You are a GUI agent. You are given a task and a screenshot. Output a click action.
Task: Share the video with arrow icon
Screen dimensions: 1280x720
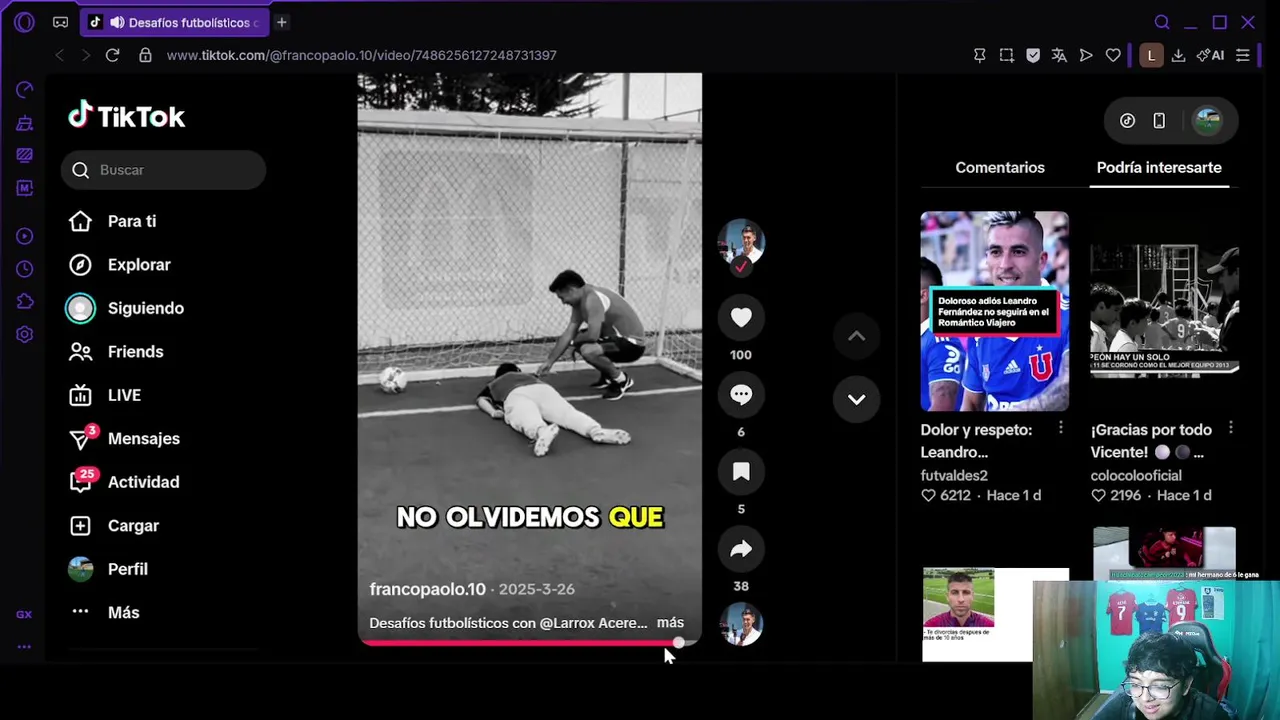point(741,548)
